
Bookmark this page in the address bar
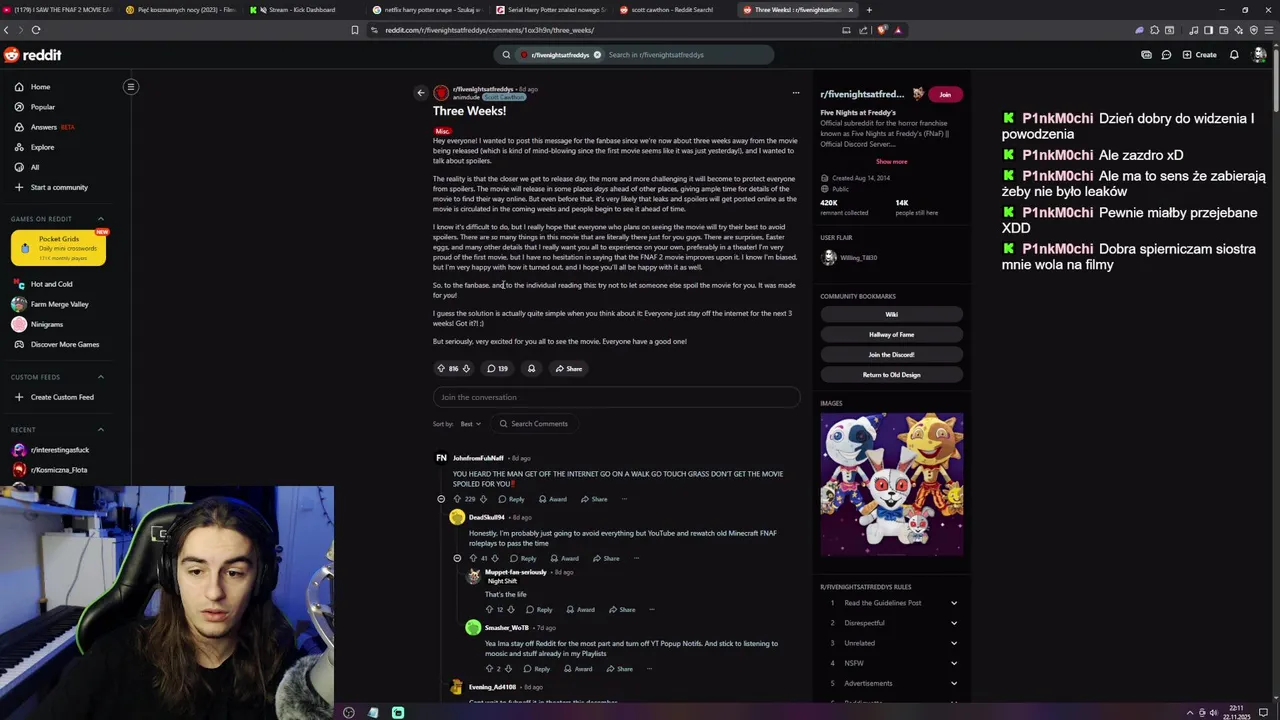point(355,30)
